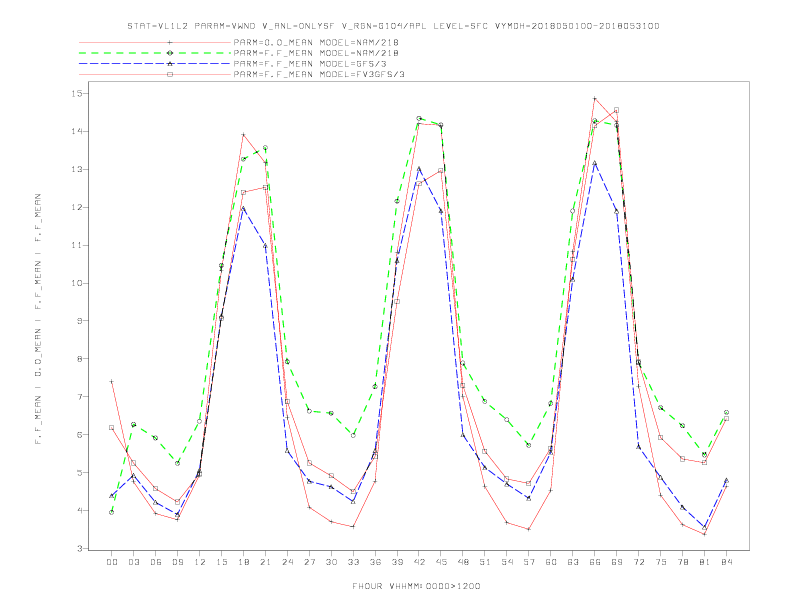Select legend entry PARM=O.O_MEAN MODEL=NAM/218
This screenshot has width=792, height=612.
(316, 42)
